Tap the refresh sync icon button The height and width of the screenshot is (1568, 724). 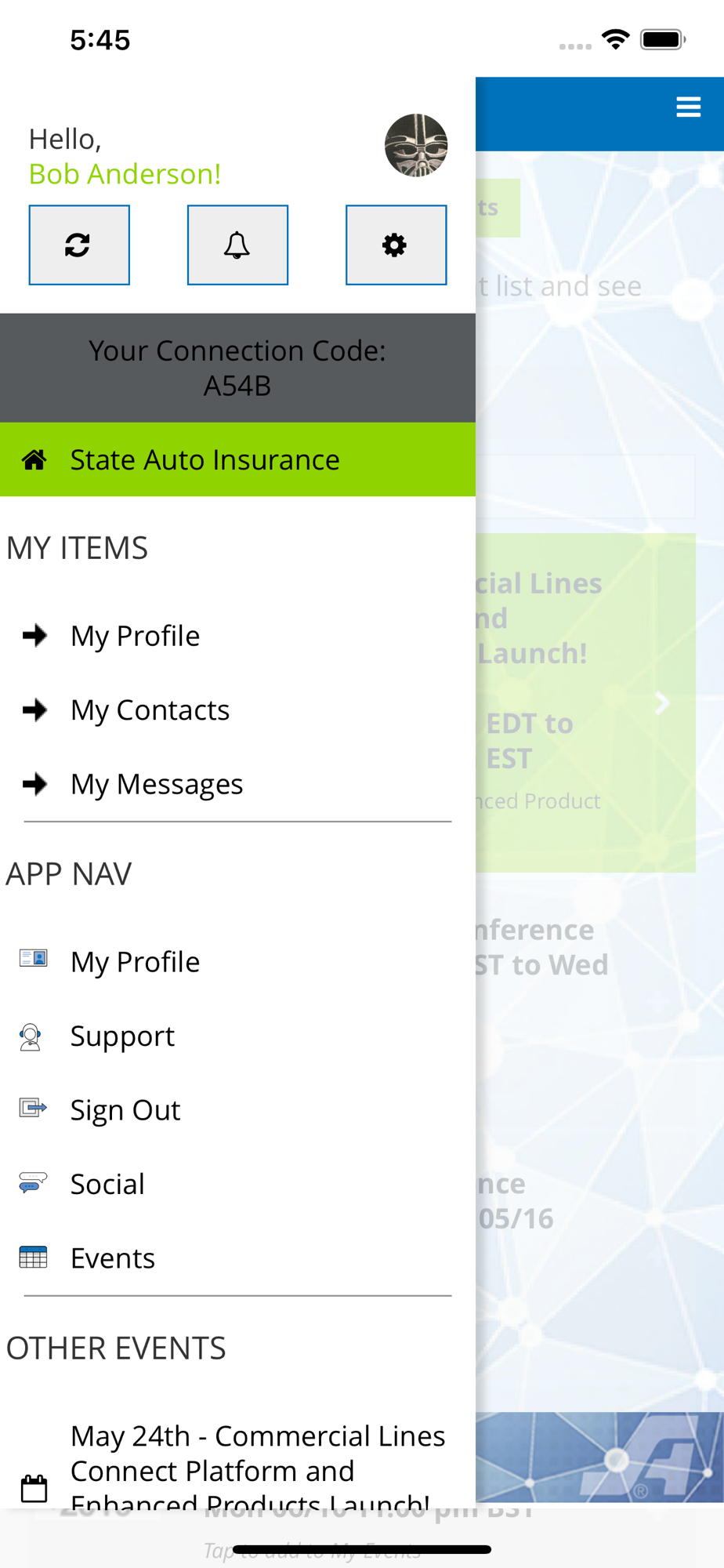[x=79, y=245]
